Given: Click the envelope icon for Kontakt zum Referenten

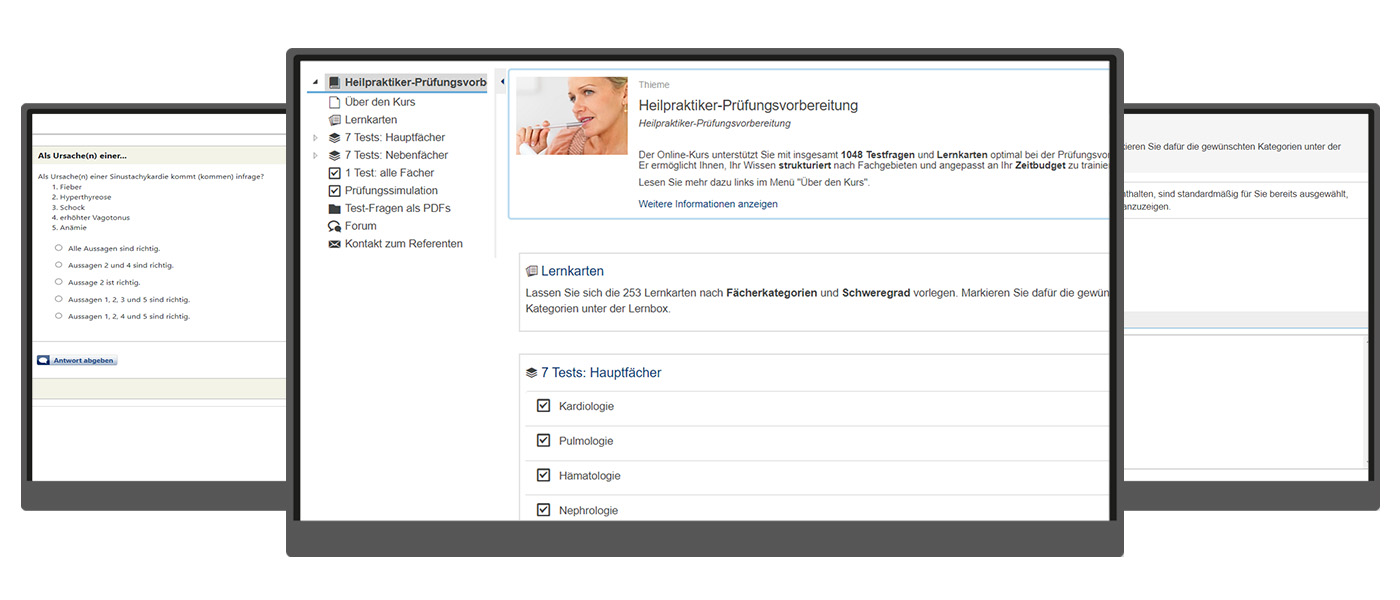Looking at the screenshot, I should tap(334, 244).
